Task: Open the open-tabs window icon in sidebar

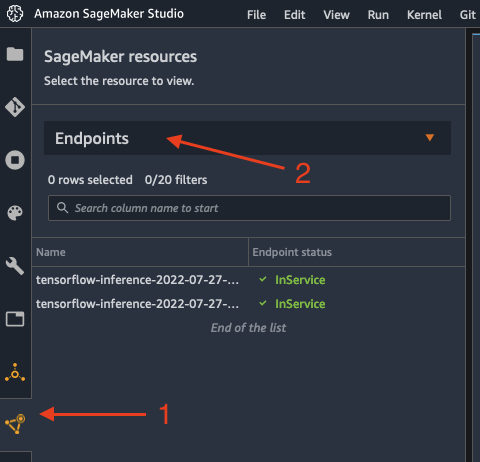Action: pyautogui.click(x=15, y=319)
